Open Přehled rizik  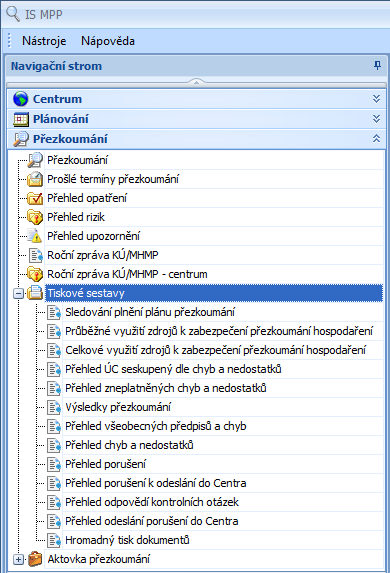[x=76, y=217]
